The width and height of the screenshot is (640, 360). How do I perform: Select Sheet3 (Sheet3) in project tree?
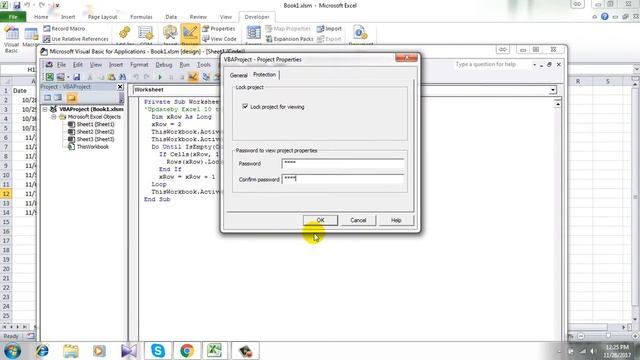pos(96,139)
